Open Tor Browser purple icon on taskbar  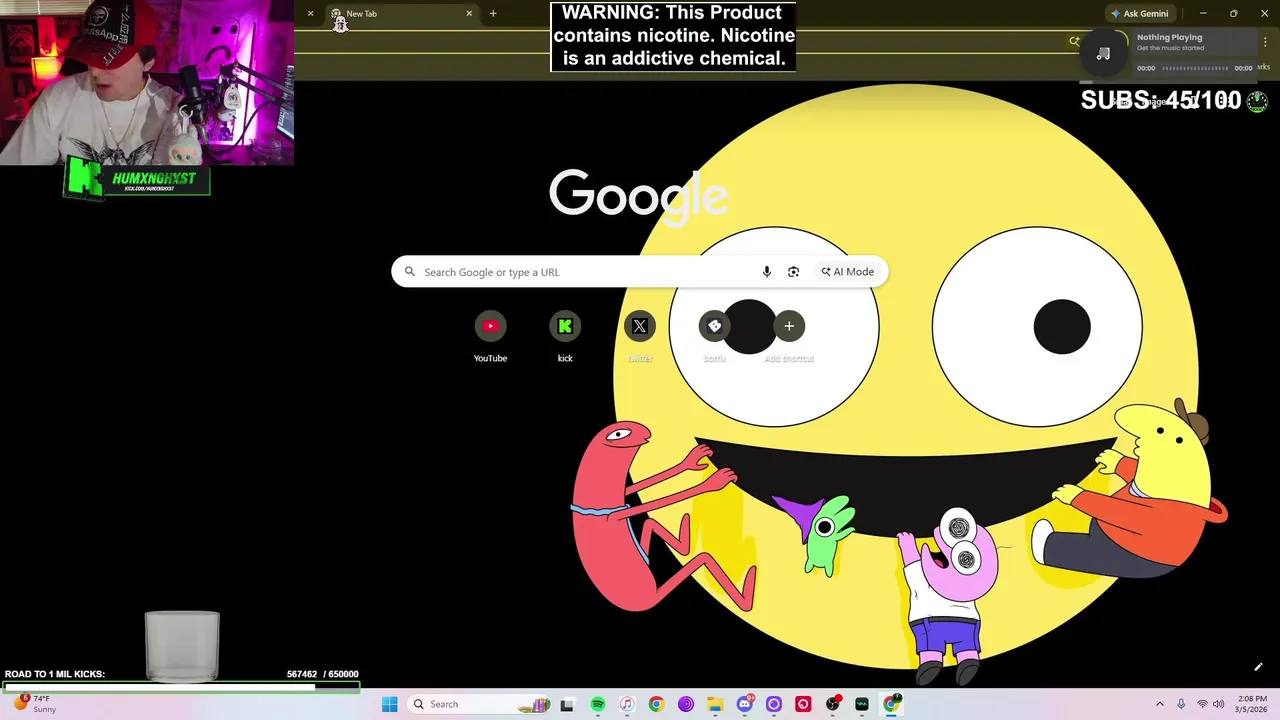pyautogui.click(x=685, y=704)
